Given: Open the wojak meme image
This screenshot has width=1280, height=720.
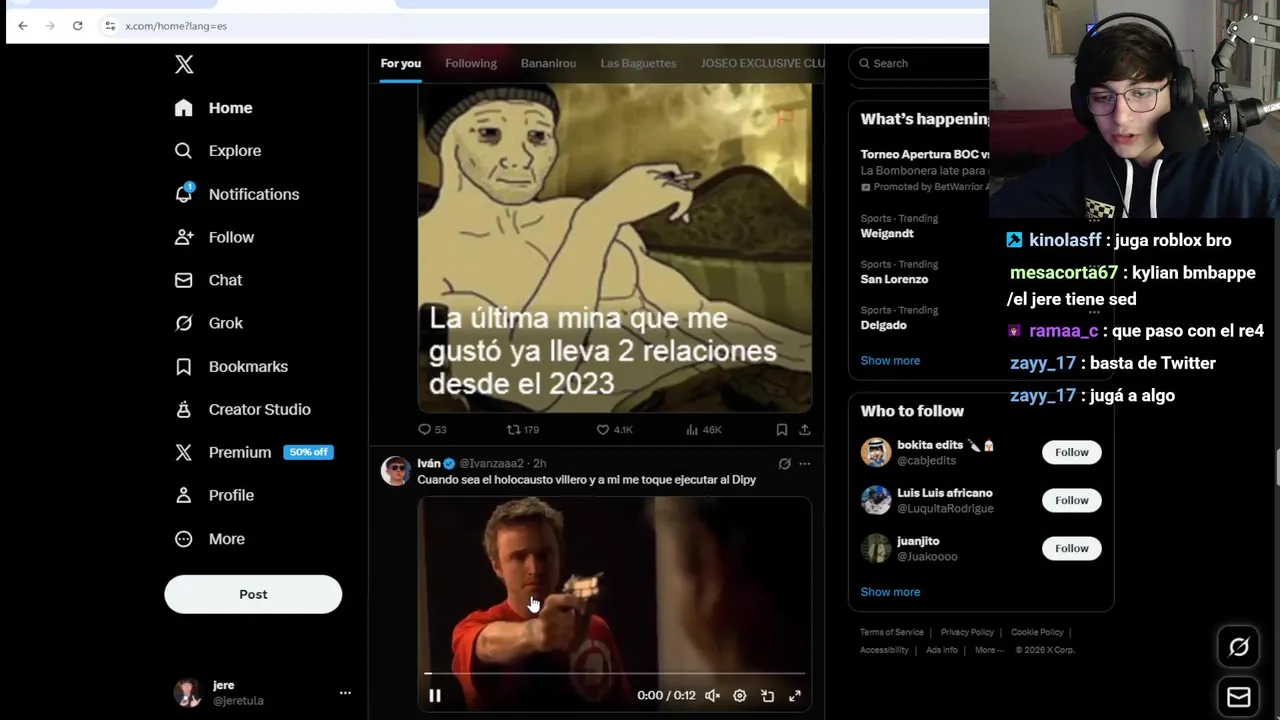Looking at the screenshot, I should click(x=614, y=247).
